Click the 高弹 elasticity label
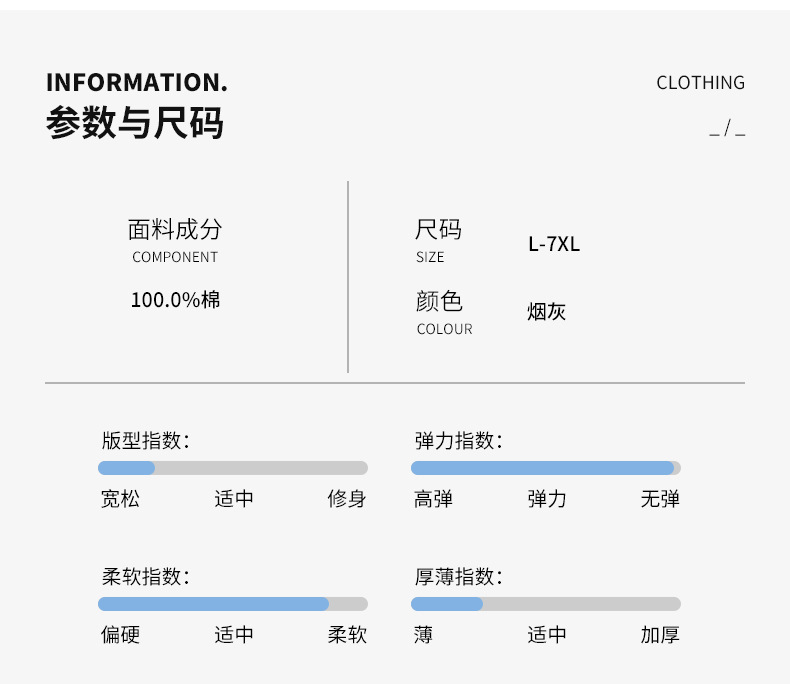Image resolution: width=790 pixels, height=684 pixels. coord(433,499)
